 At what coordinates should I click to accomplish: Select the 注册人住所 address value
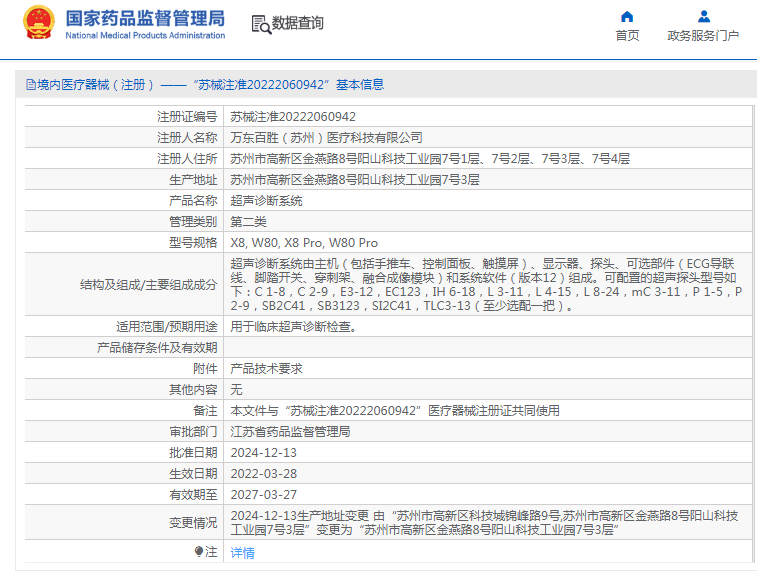430,159
